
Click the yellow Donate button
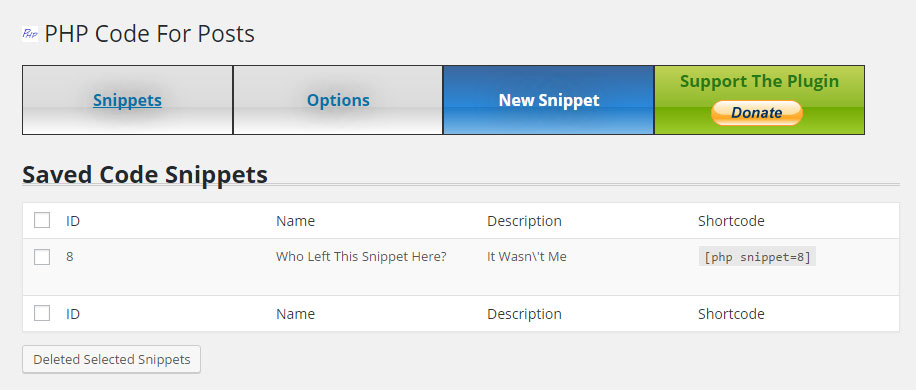(757, 113)
